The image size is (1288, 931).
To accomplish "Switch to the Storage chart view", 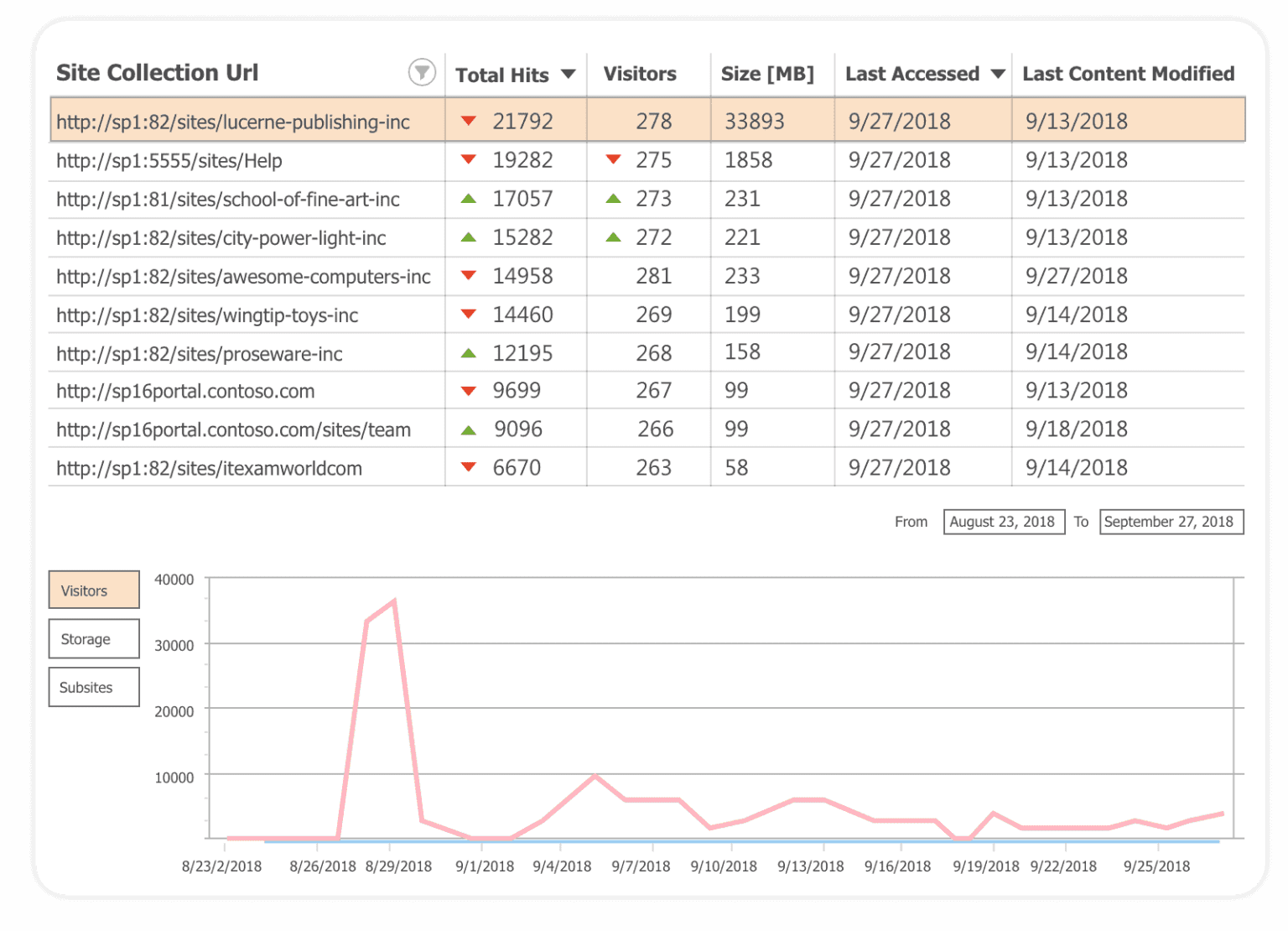I will (x=93, y=638).
